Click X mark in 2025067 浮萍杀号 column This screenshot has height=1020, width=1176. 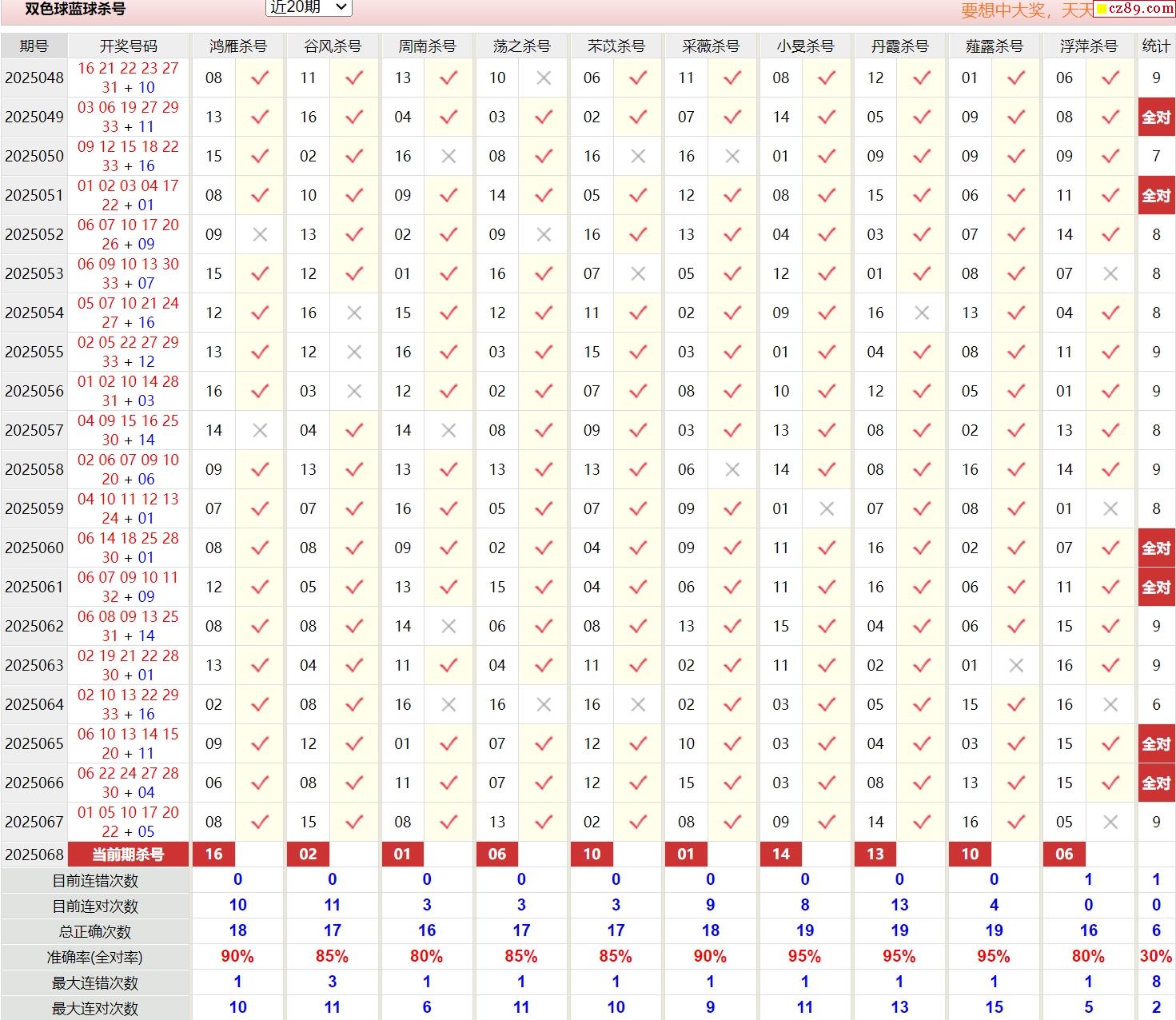tap(1110, 822)
